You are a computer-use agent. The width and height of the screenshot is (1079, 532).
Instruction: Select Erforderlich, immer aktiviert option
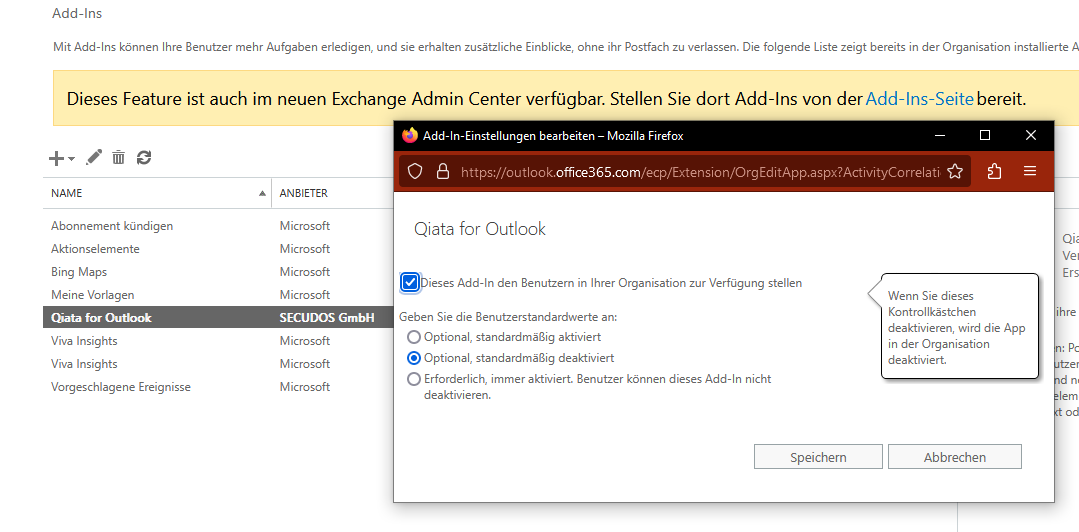point(414,379)
